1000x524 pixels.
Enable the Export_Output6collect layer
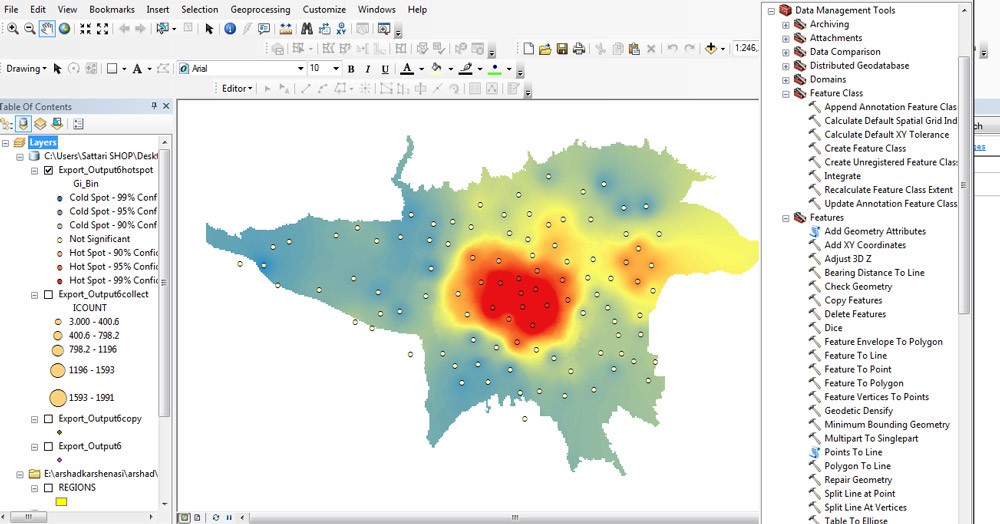49,295
